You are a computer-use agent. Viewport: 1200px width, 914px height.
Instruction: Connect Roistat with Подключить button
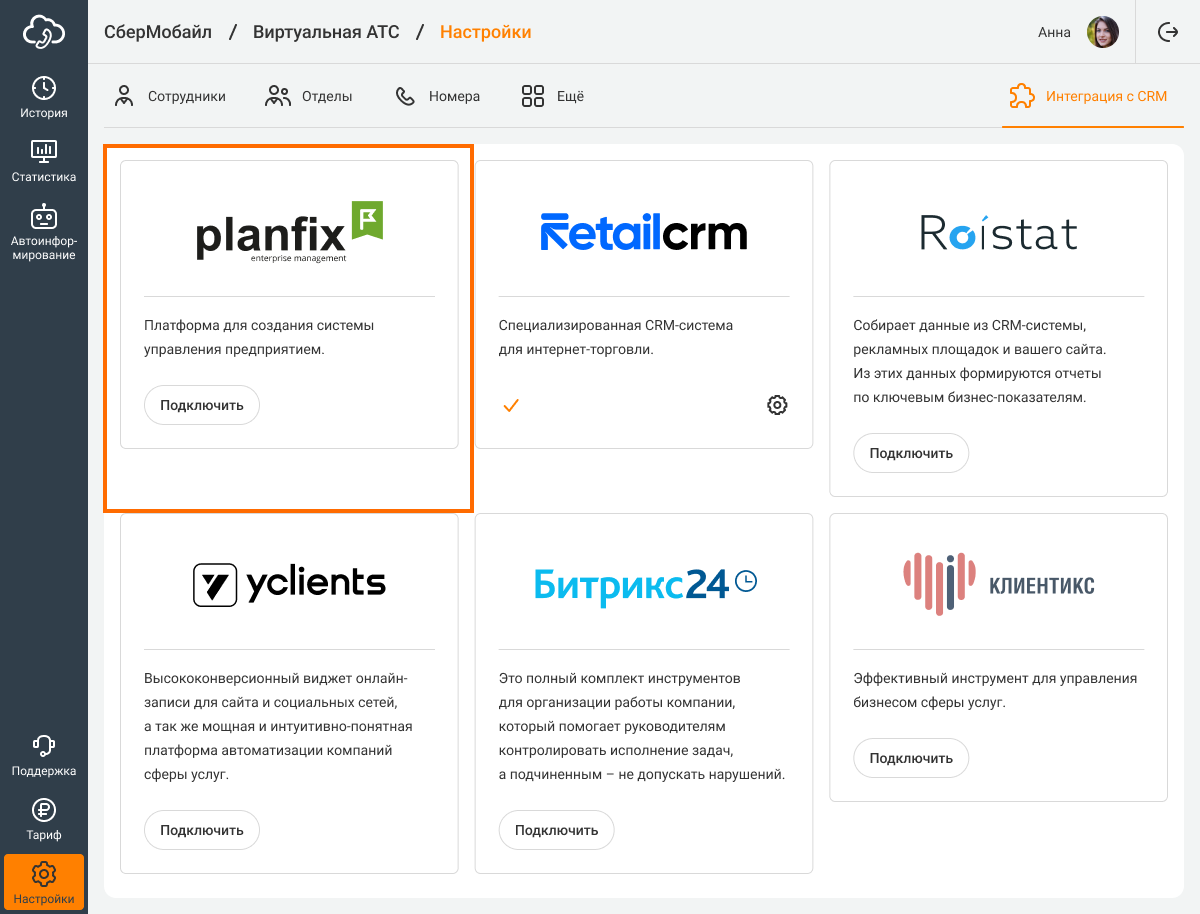tap(911, 453)
